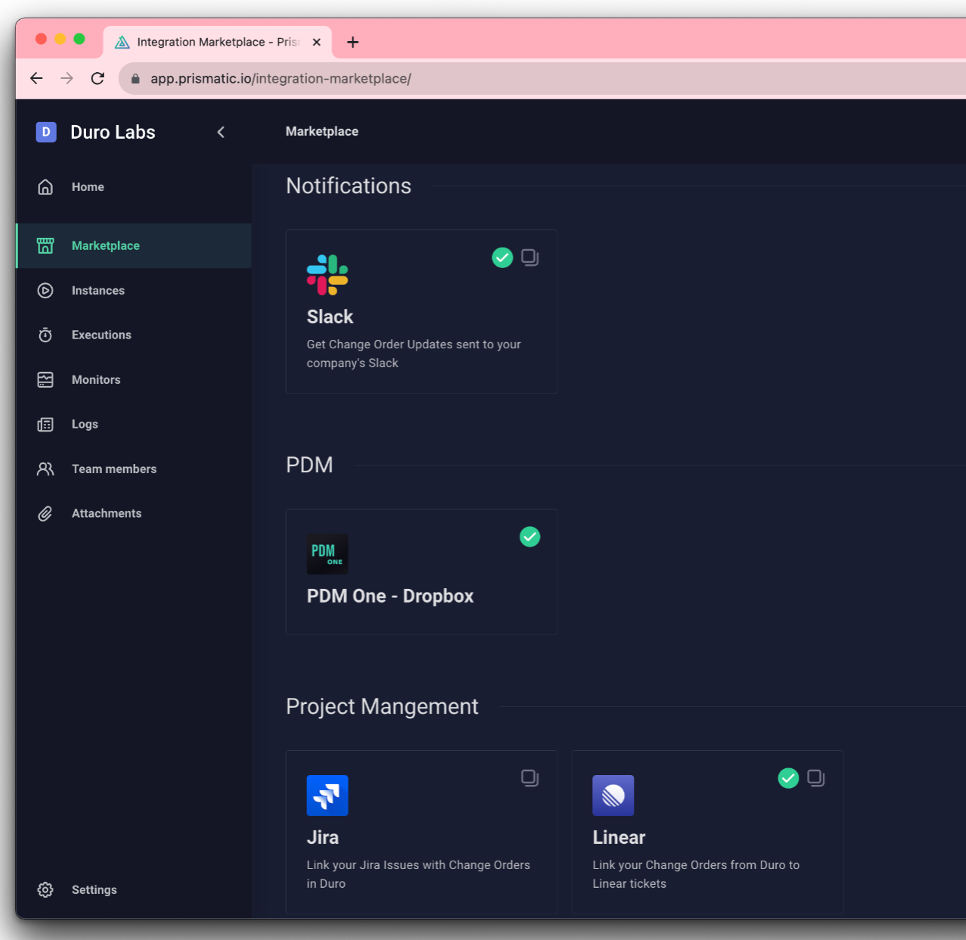Click the Slack card's multiple-instances icon

[530, 257]
